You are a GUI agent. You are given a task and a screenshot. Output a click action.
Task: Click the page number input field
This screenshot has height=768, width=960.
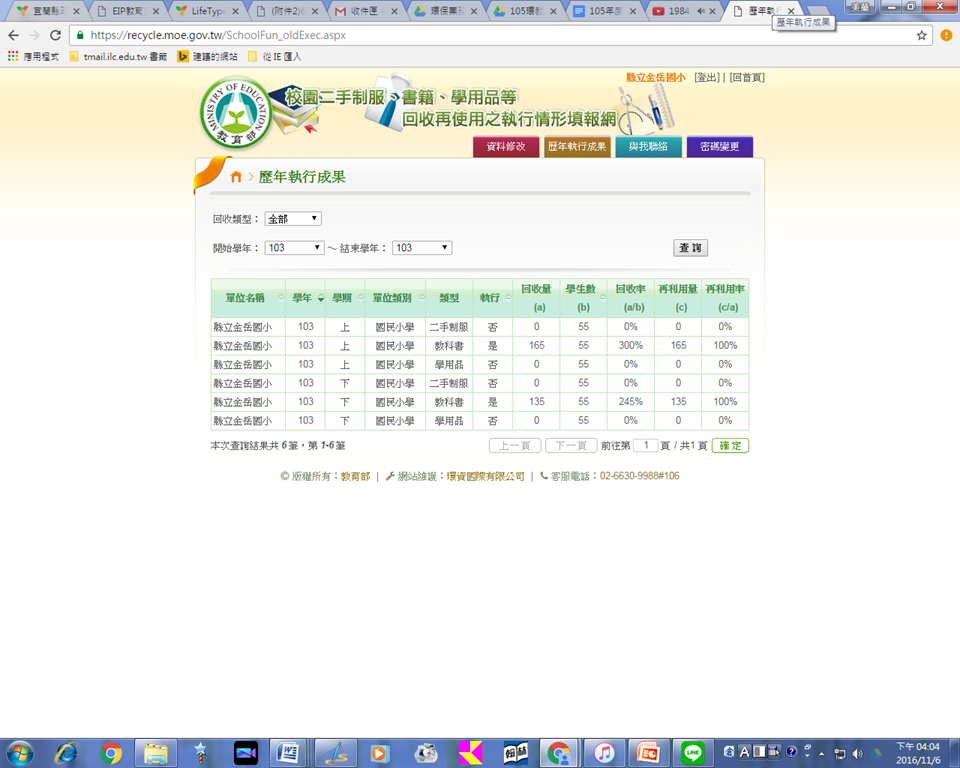[646, 446]
